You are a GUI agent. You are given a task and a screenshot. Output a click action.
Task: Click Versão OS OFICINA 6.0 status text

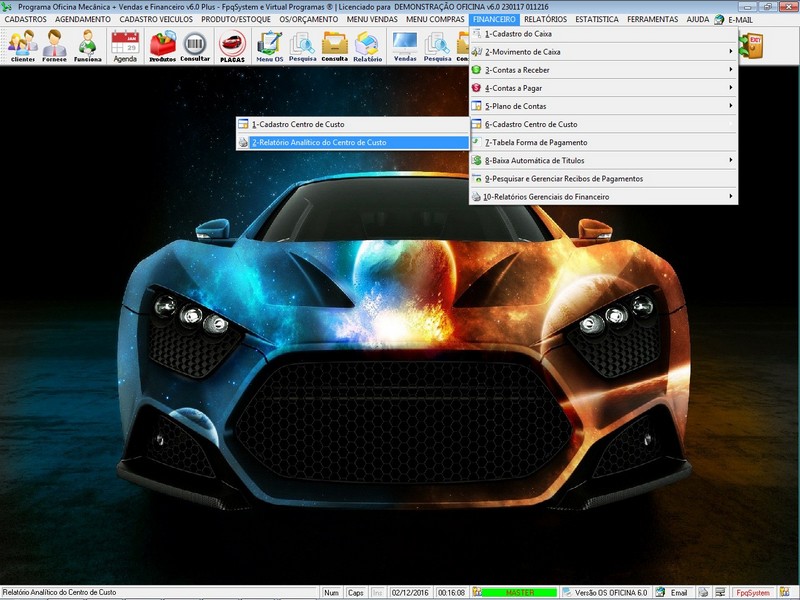(611, 593)
